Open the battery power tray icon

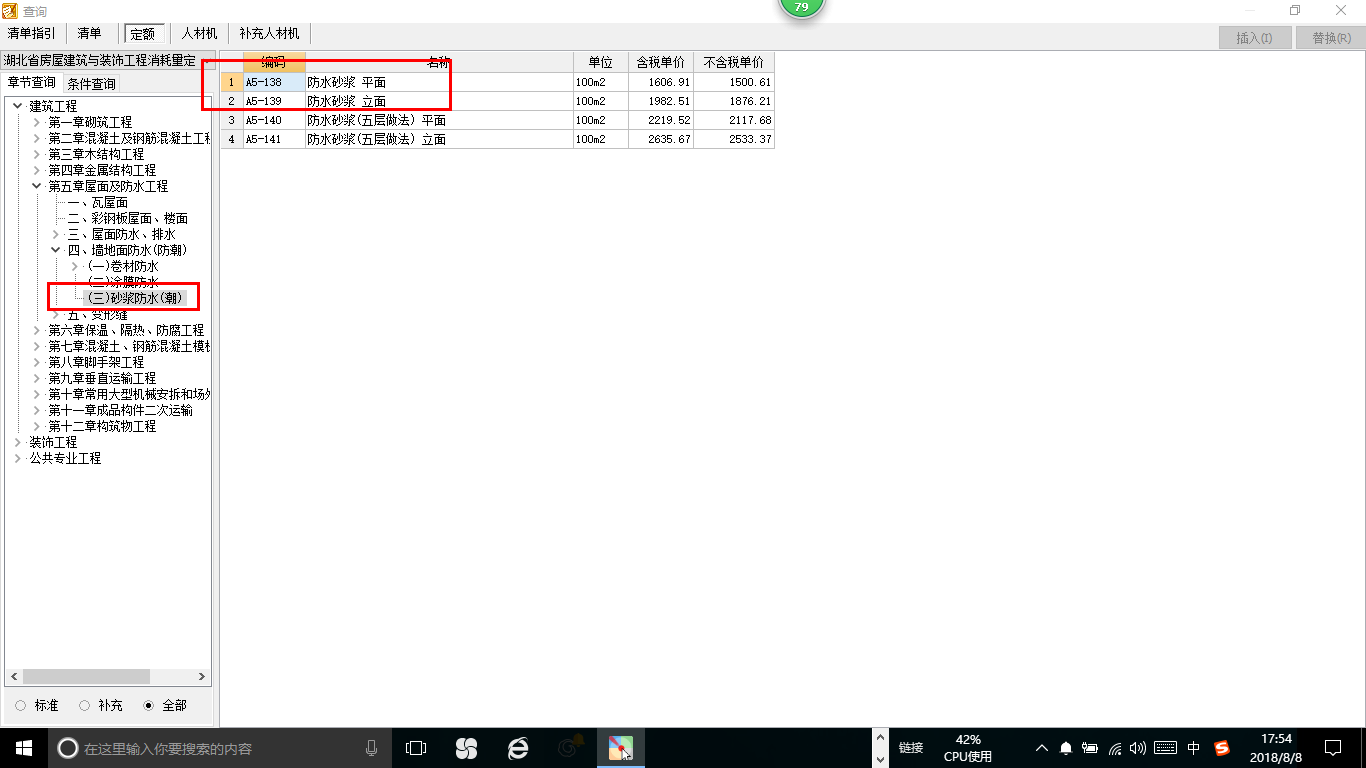pos(1090,747)
